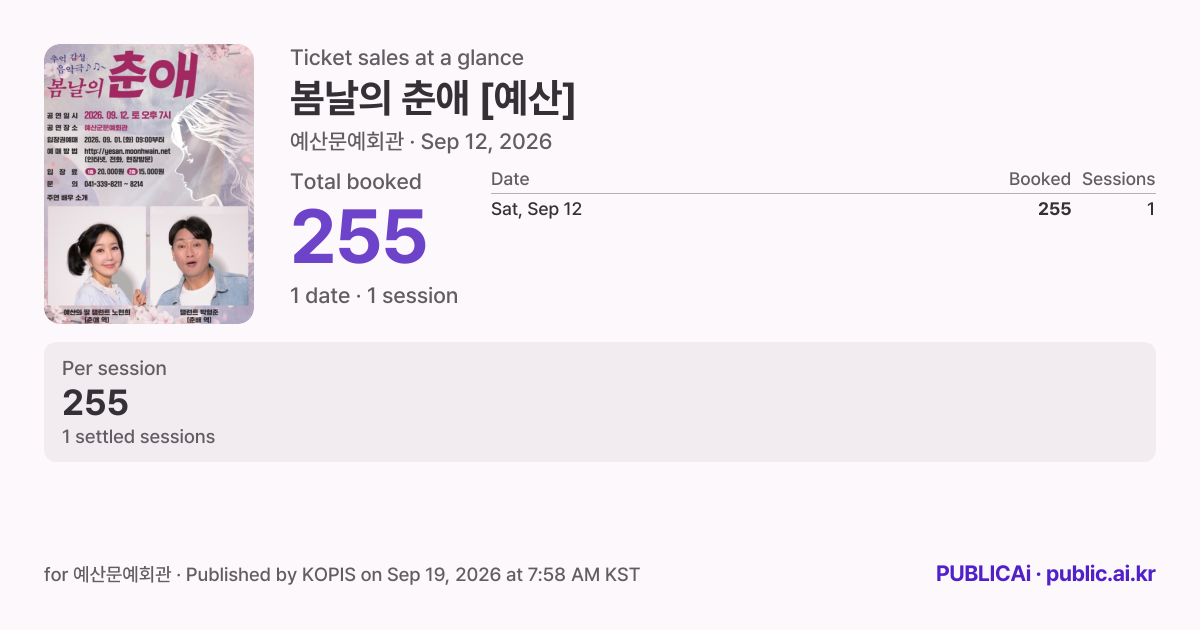Sort by the Sessions column header
Viewport: 1200px width, 630px height.
point(1118,179)
